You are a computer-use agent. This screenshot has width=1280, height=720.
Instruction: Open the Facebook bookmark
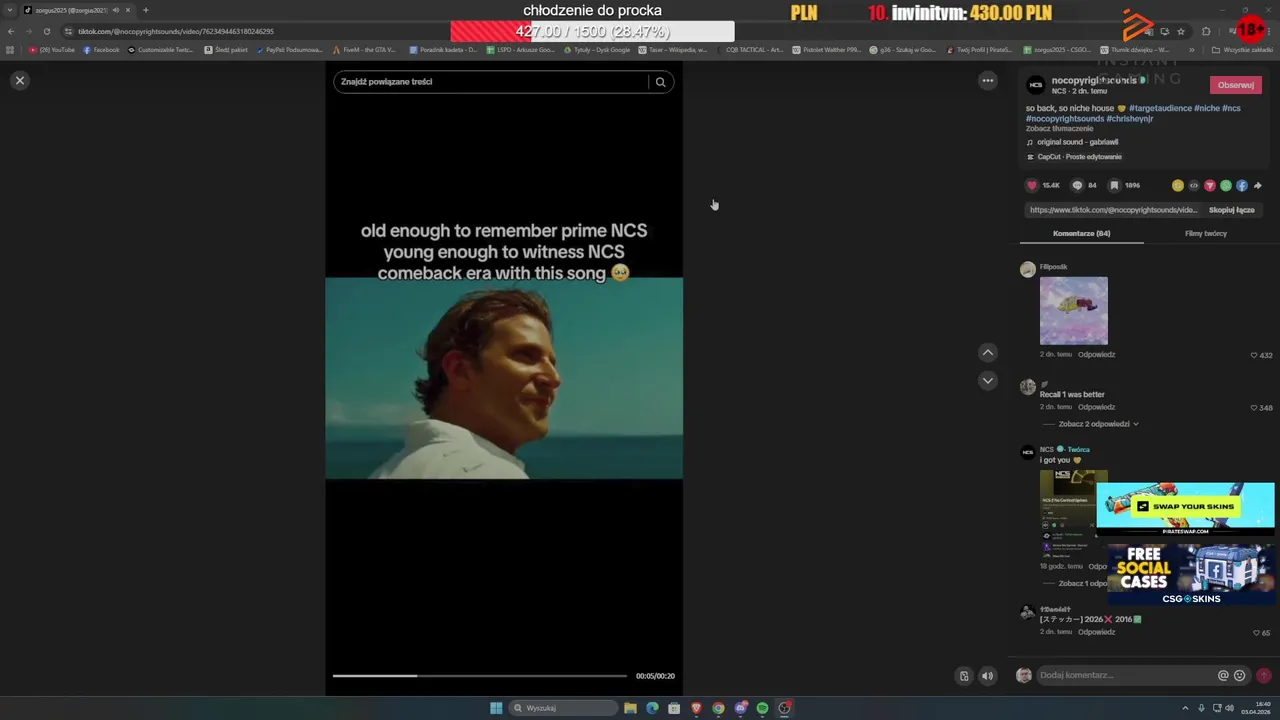[x=101, y=49]
